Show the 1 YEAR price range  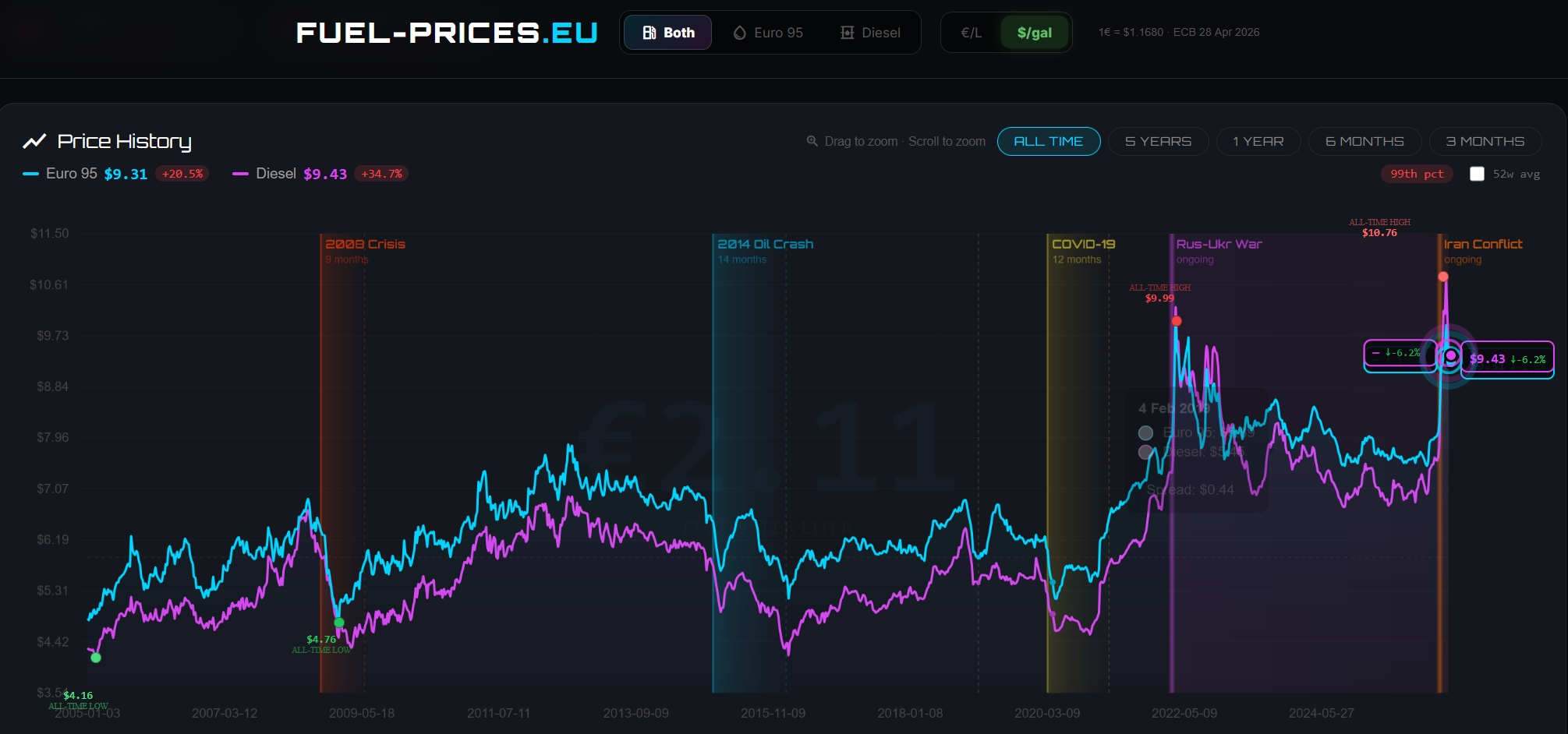click(x=1258, y=141)
